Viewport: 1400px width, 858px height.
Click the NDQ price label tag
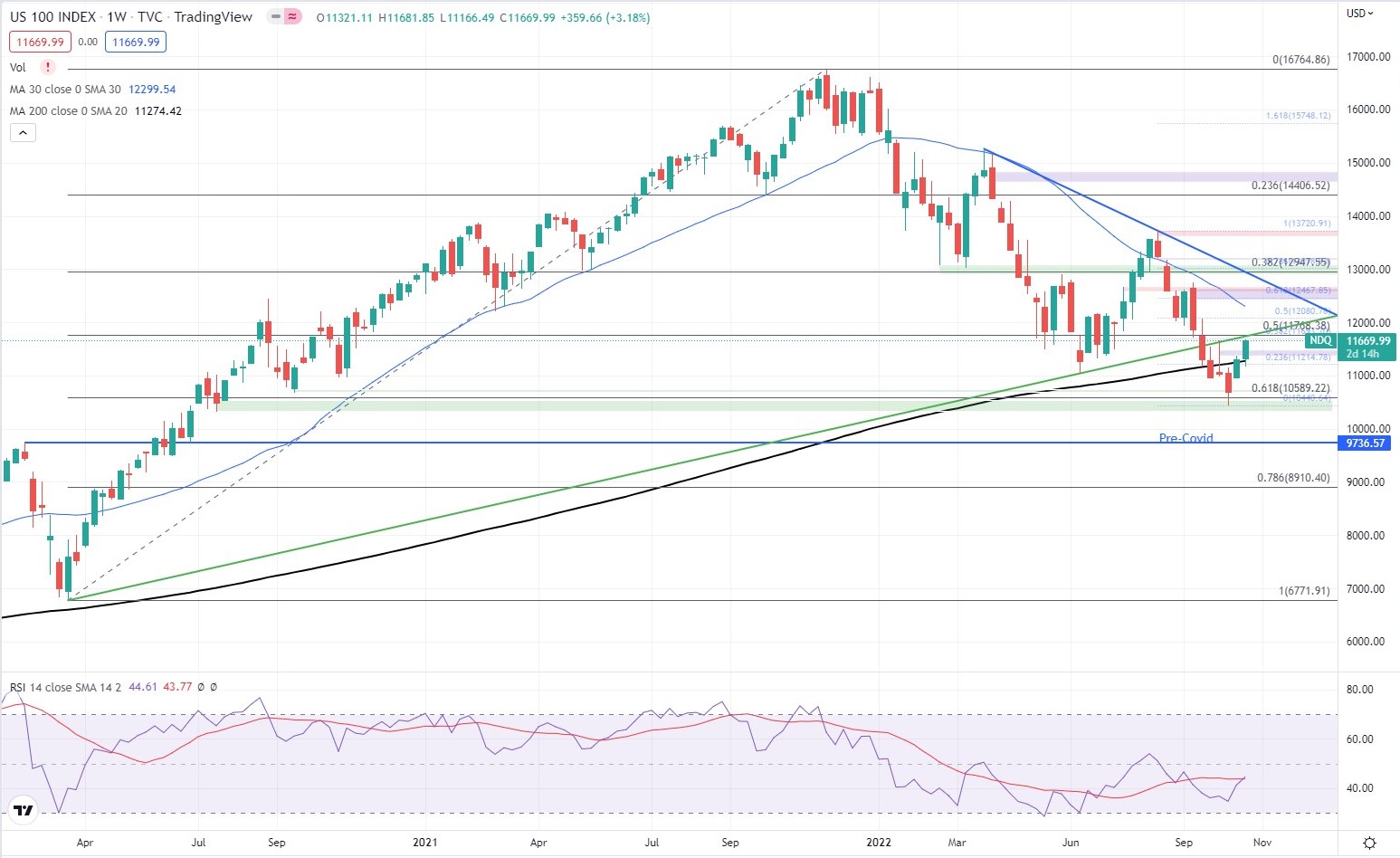(1321, 340)
